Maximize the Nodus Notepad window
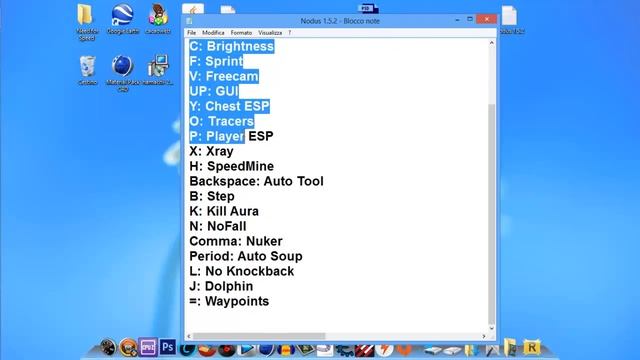The image size is (640, 360). pyautogui.click(x=470, y=19)
